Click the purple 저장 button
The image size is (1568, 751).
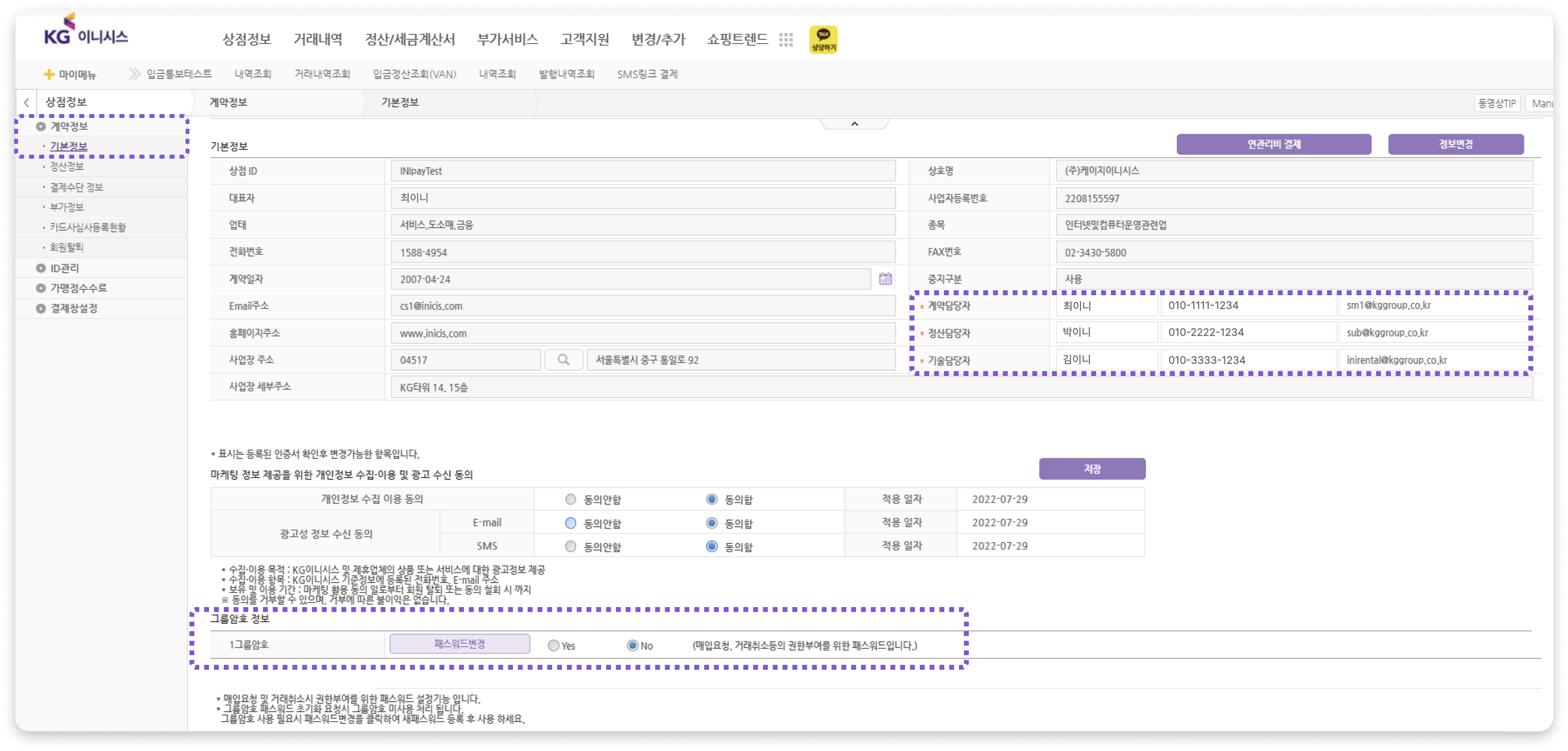(x=1092, y=469)
